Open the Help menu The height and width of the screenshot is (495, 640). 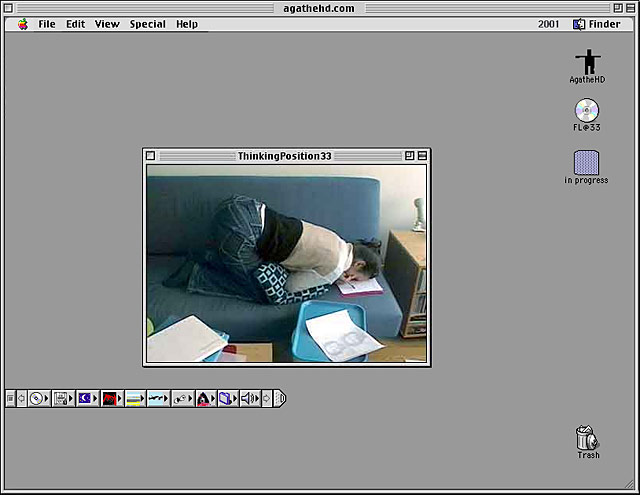187,24
